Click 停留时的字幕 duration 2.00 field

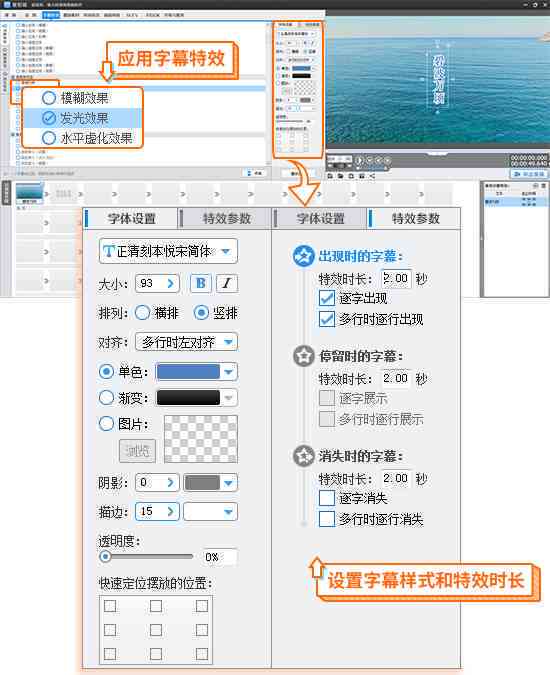pos(396,378)
